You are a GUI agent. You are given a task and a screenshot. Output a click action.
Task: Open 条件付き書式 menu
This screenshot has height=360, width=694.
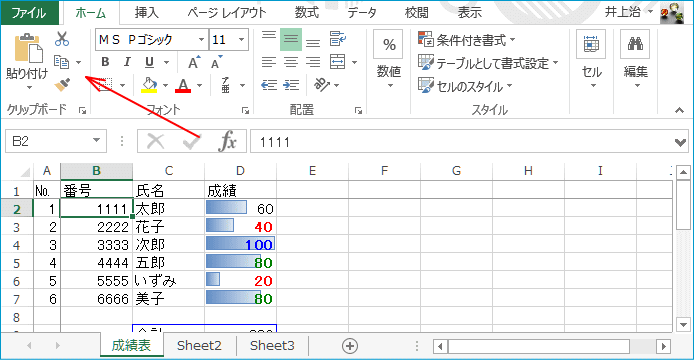tap(467, 40)
